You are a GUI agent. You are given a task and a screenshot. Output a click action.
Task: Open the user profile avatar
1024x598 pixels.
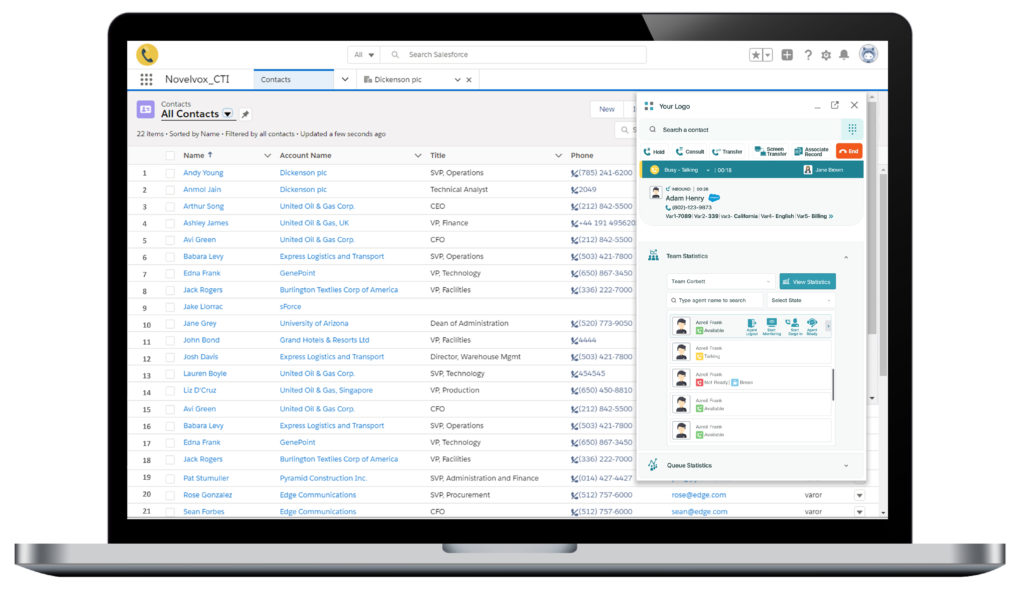[868, 54]
